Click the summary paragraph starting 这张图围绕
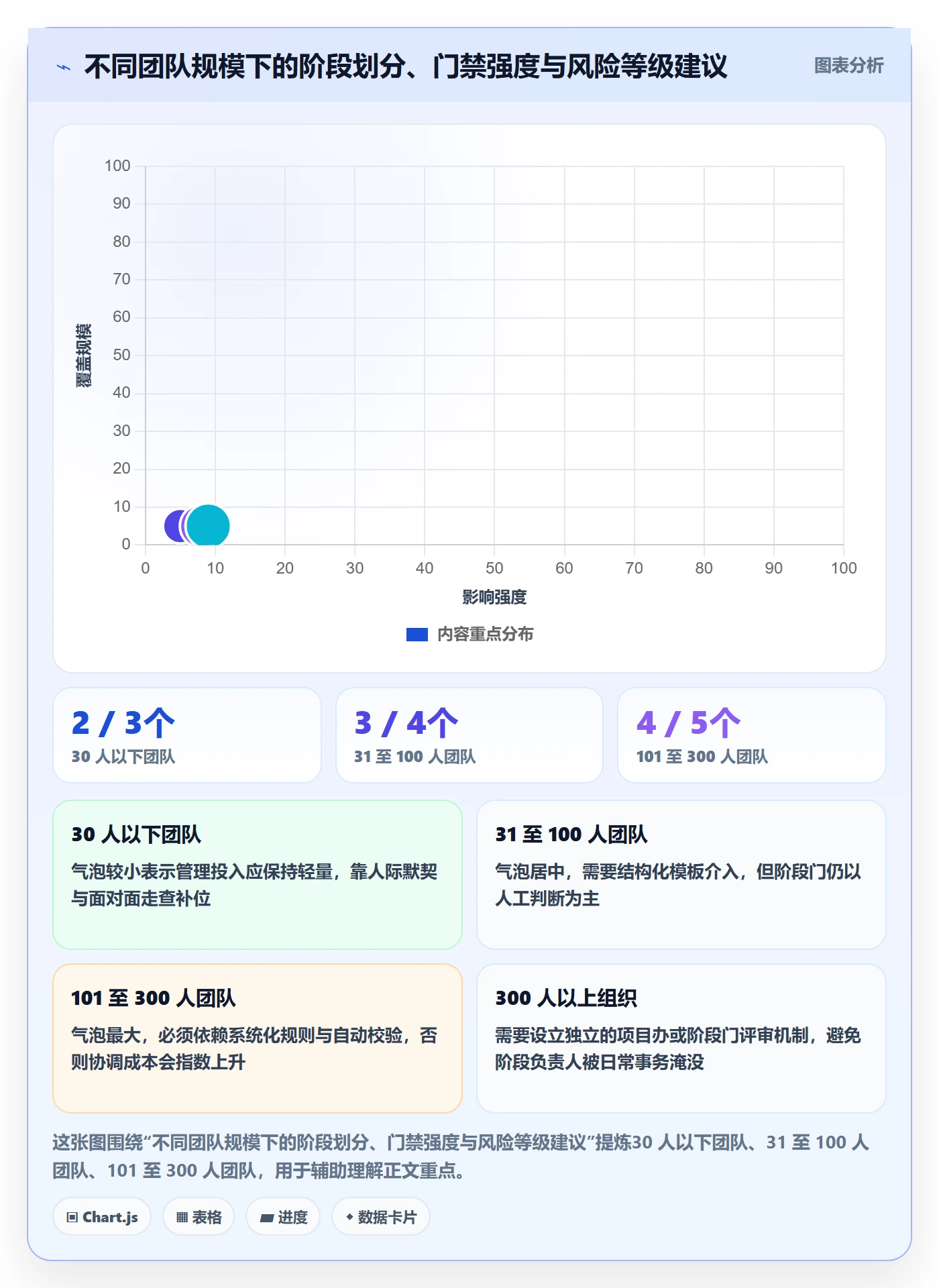The height and width of the screenshot is (1288, 939). tap(461, 1157)
